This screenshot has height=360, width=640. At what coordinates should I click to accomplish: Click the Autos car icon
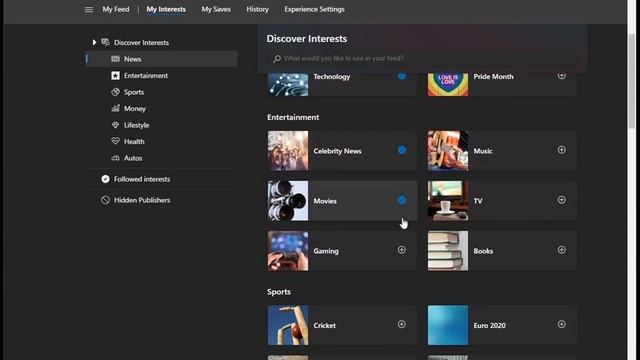pos(116,158)
